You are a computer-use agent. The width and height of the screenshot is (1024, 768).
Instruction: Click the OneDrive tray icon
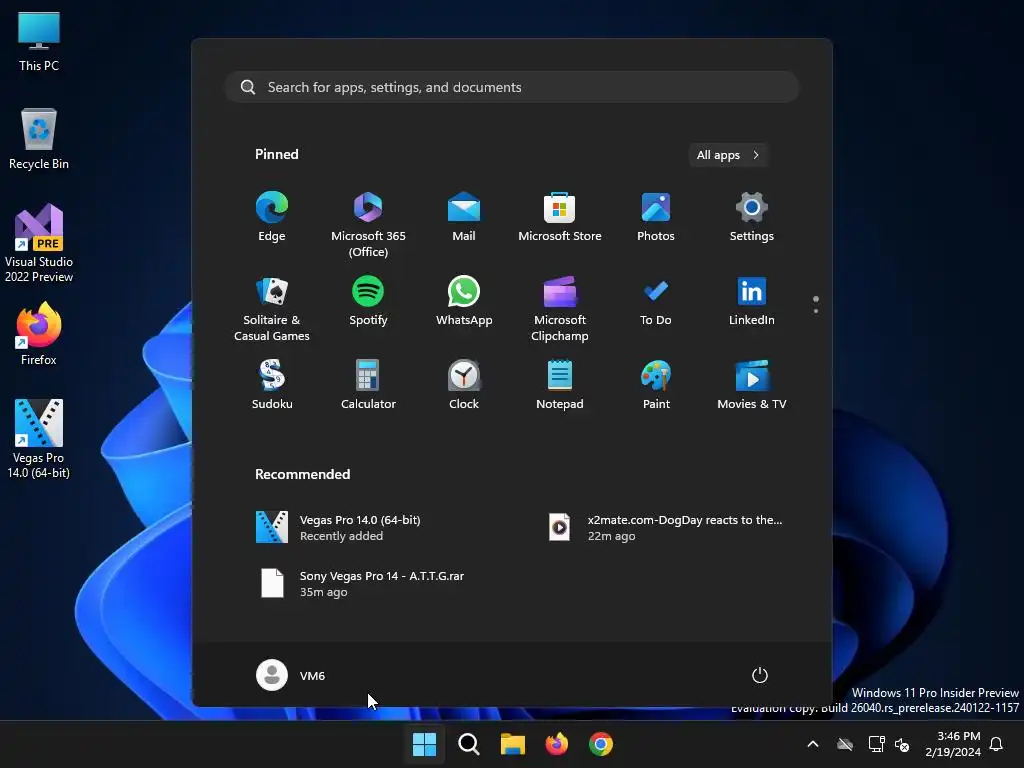pos(845,744)
